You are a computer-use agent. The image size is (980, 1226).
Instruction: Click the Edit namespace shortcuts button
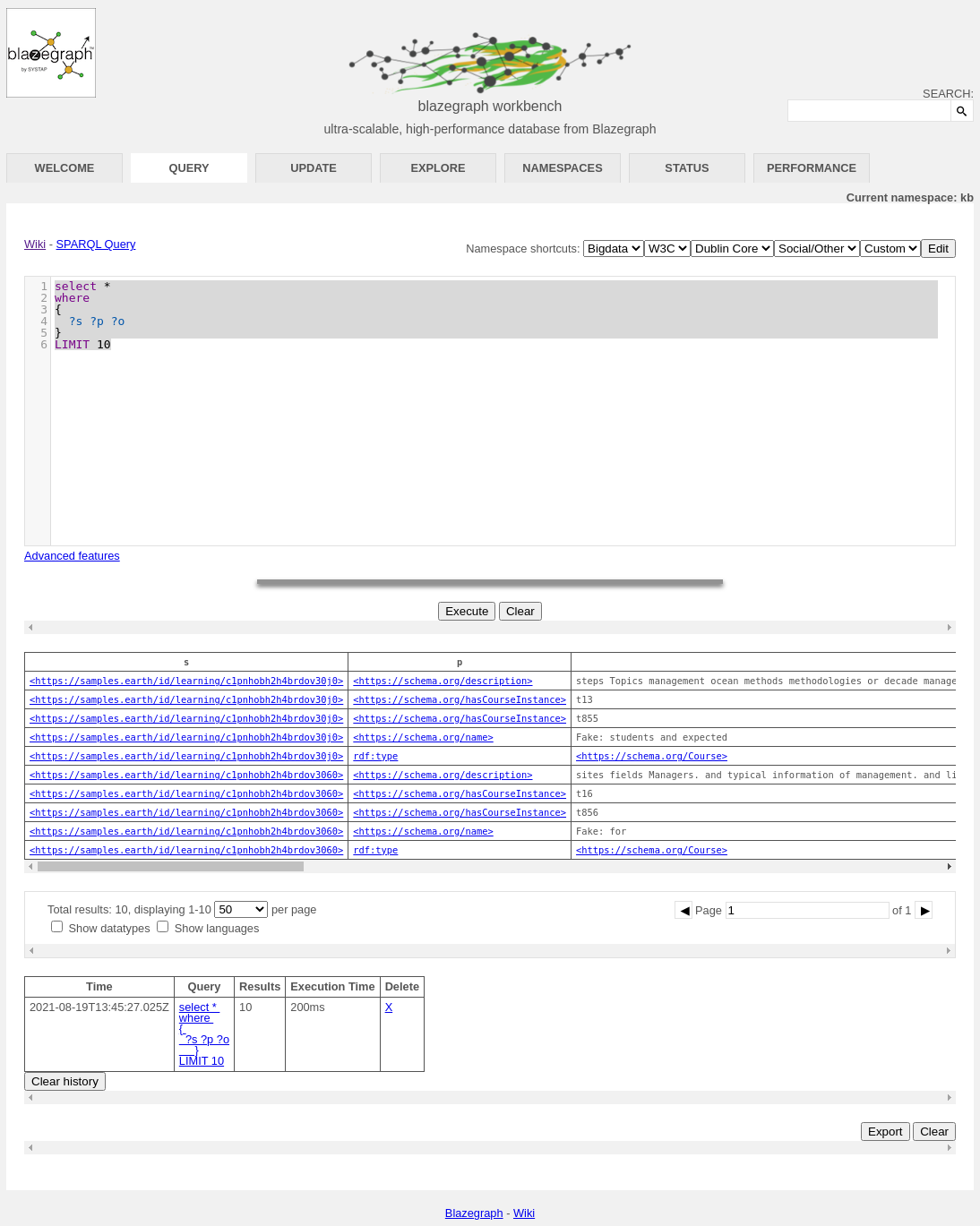coord(938,249)
